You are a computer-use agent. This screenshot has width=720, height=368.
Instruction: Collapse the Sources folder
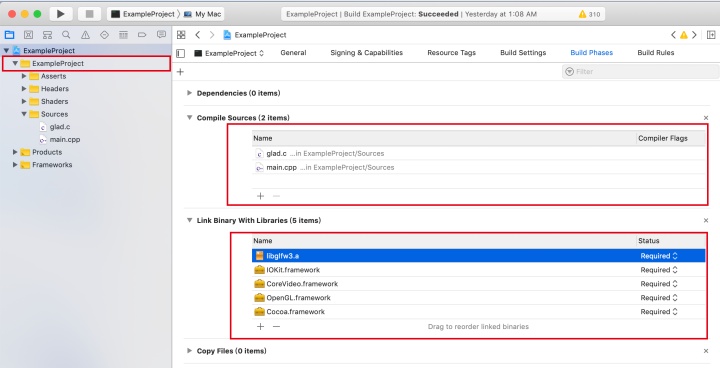(x=24, y=114)
